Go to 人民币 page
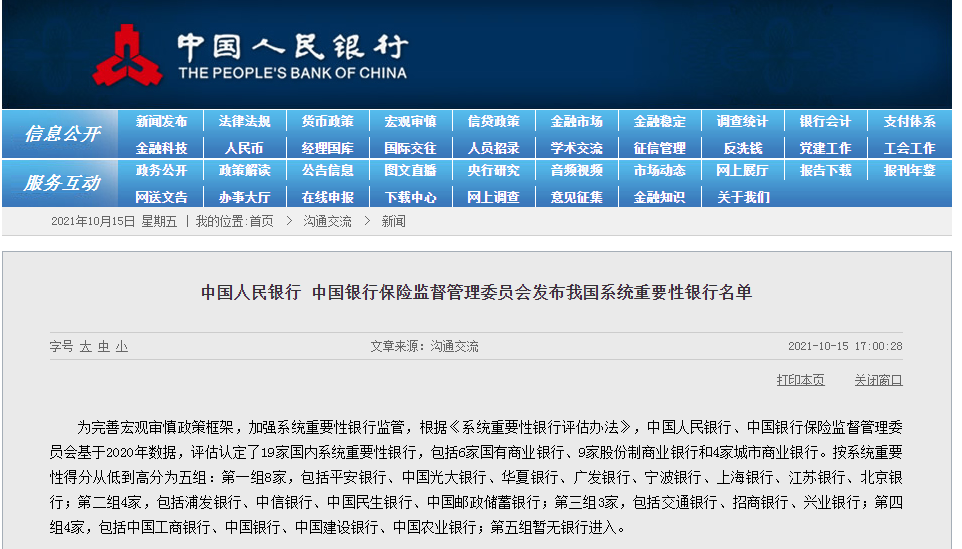 (244, 148)
